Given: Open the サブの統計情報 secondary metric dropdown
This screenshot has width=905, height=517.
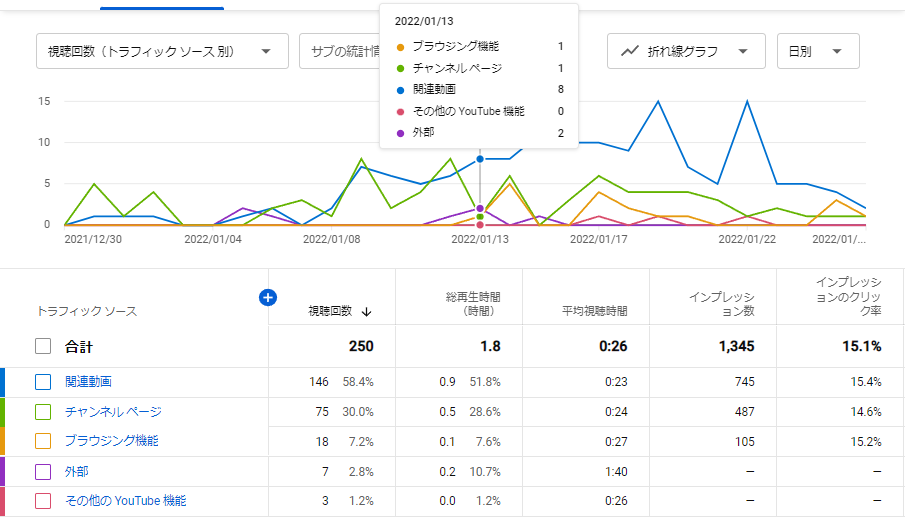Looking at the screenshot, I should click(338, 51).
